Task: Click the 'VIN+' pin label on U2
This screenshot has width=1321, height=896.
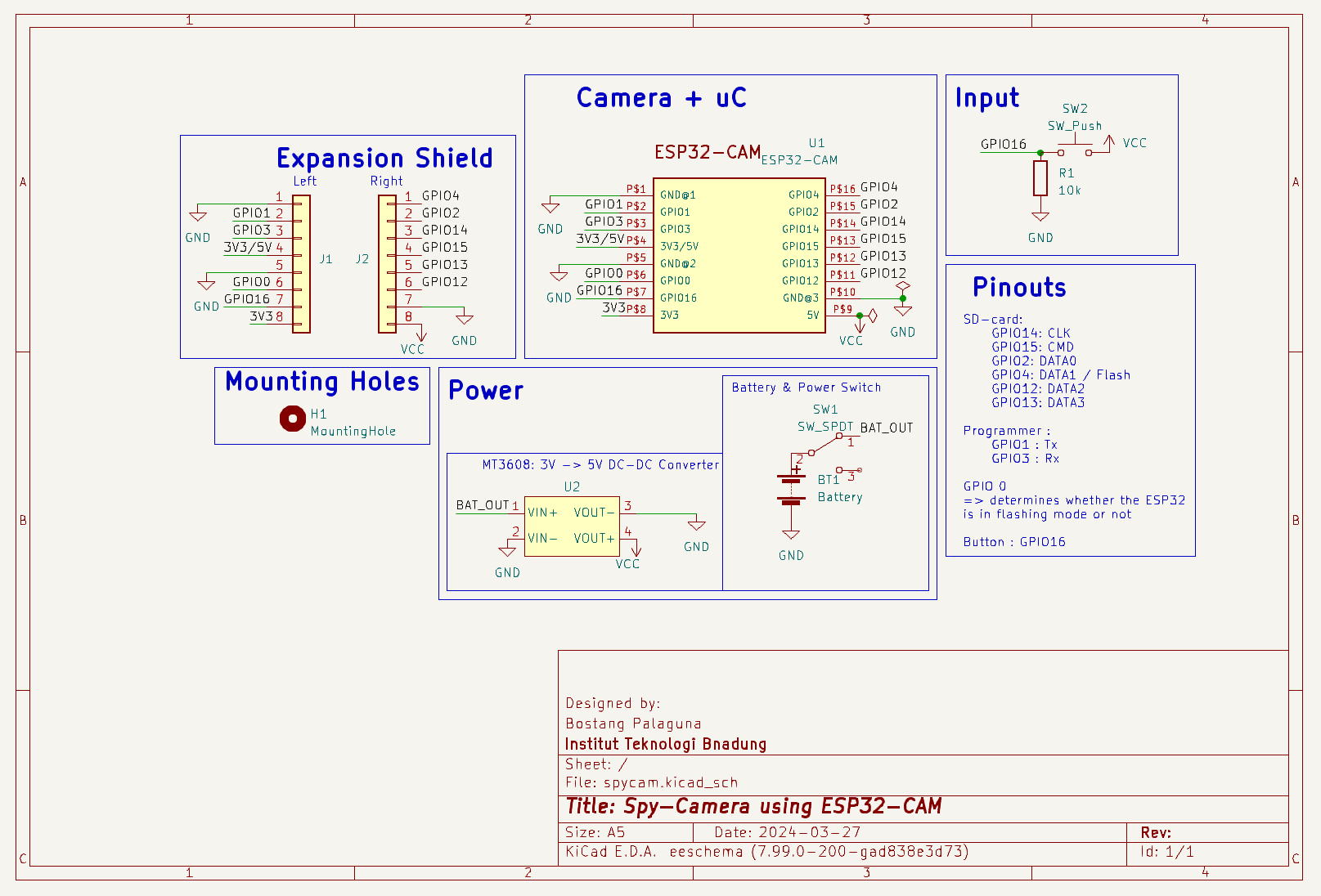Action: [x=542, y=513]
